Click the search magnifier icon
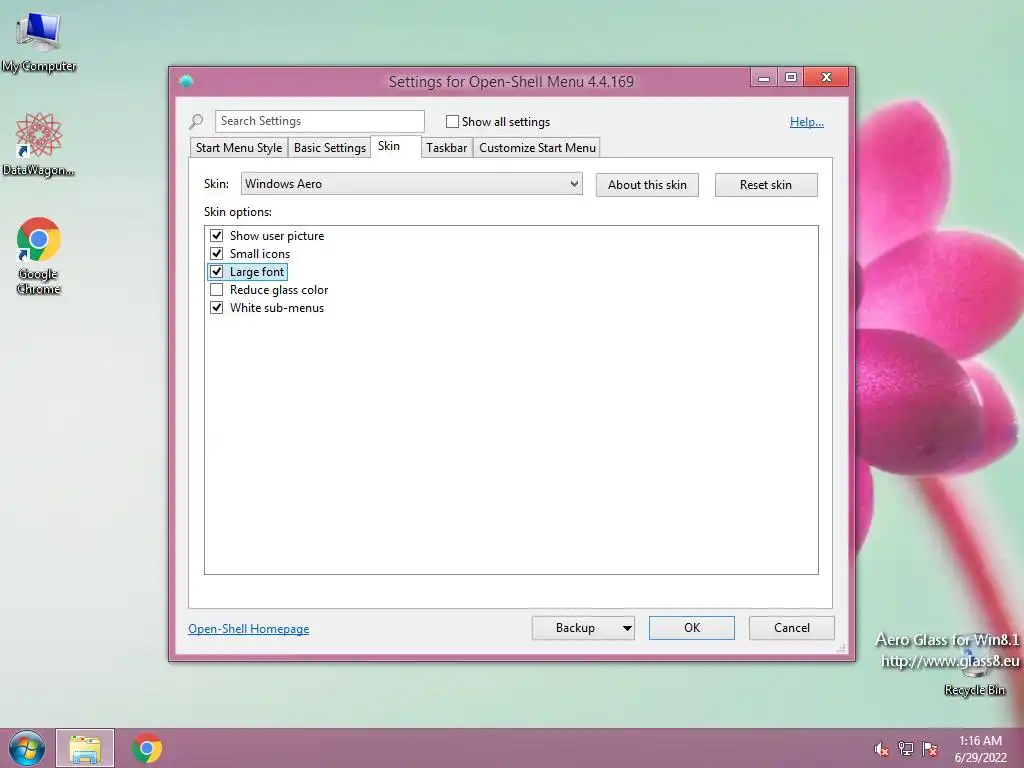The height and width of the screenshot is (768, 1024). coord(196,121)
